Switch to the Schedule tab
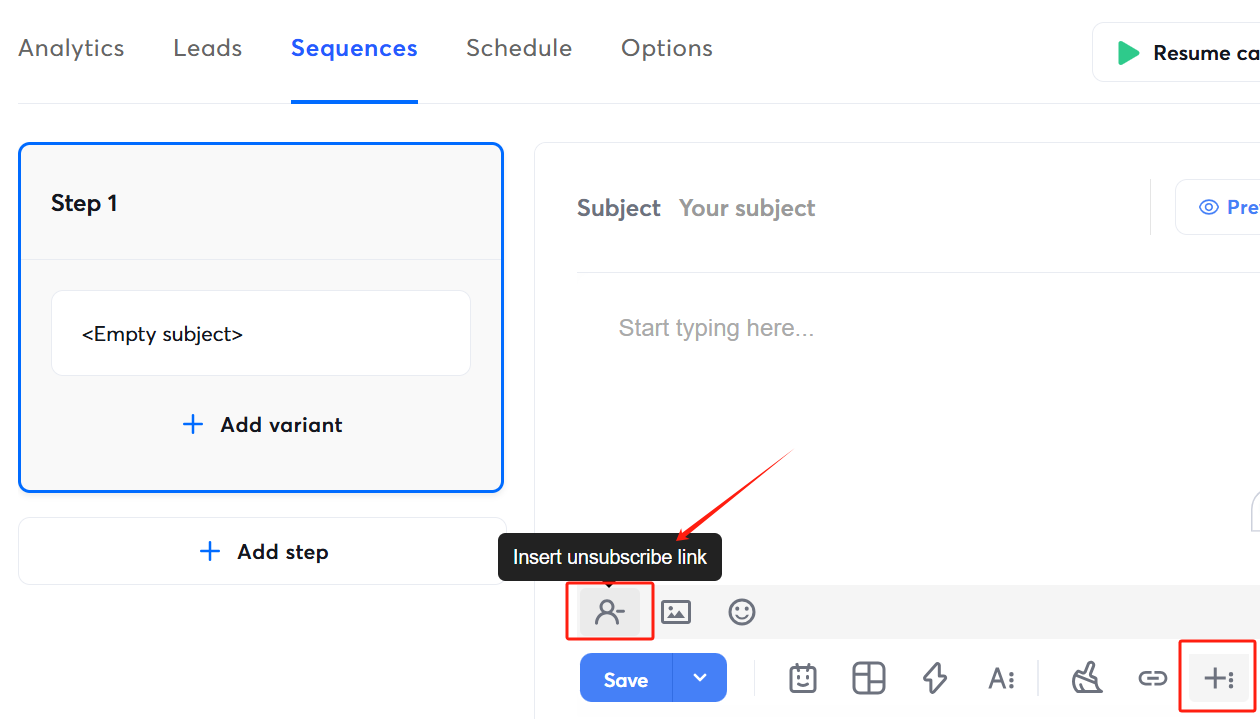Screen dimensions: 1260x719 pos(519,47)
